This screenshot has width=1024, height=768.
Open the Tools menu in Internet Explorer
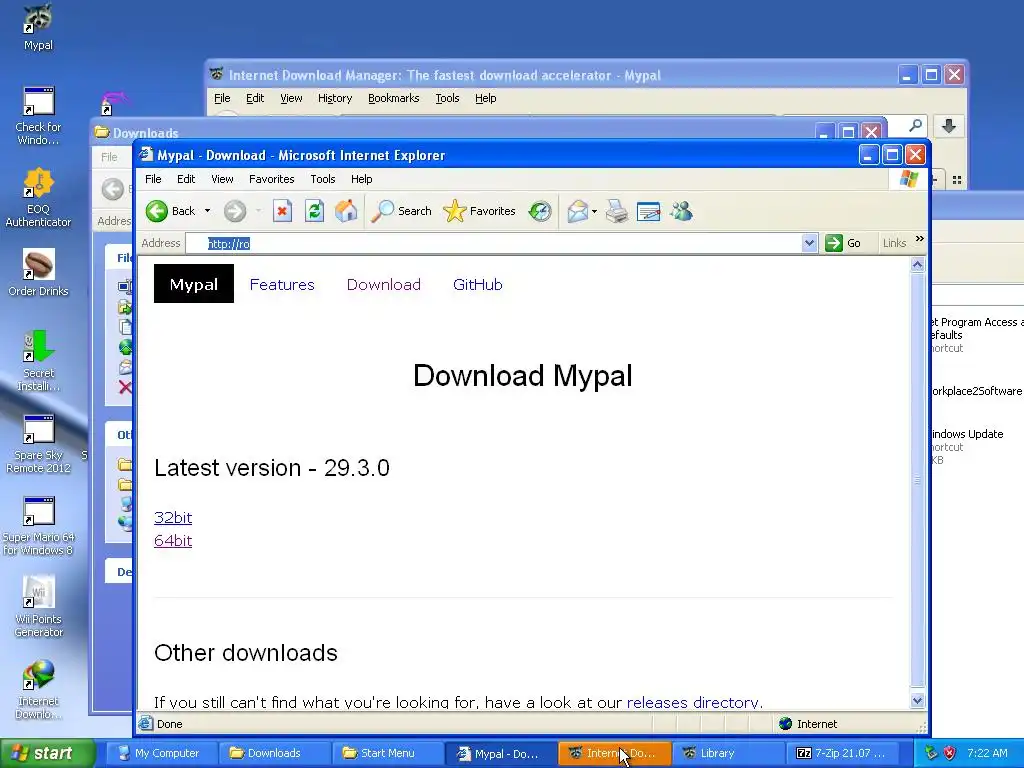coord(323,179)
